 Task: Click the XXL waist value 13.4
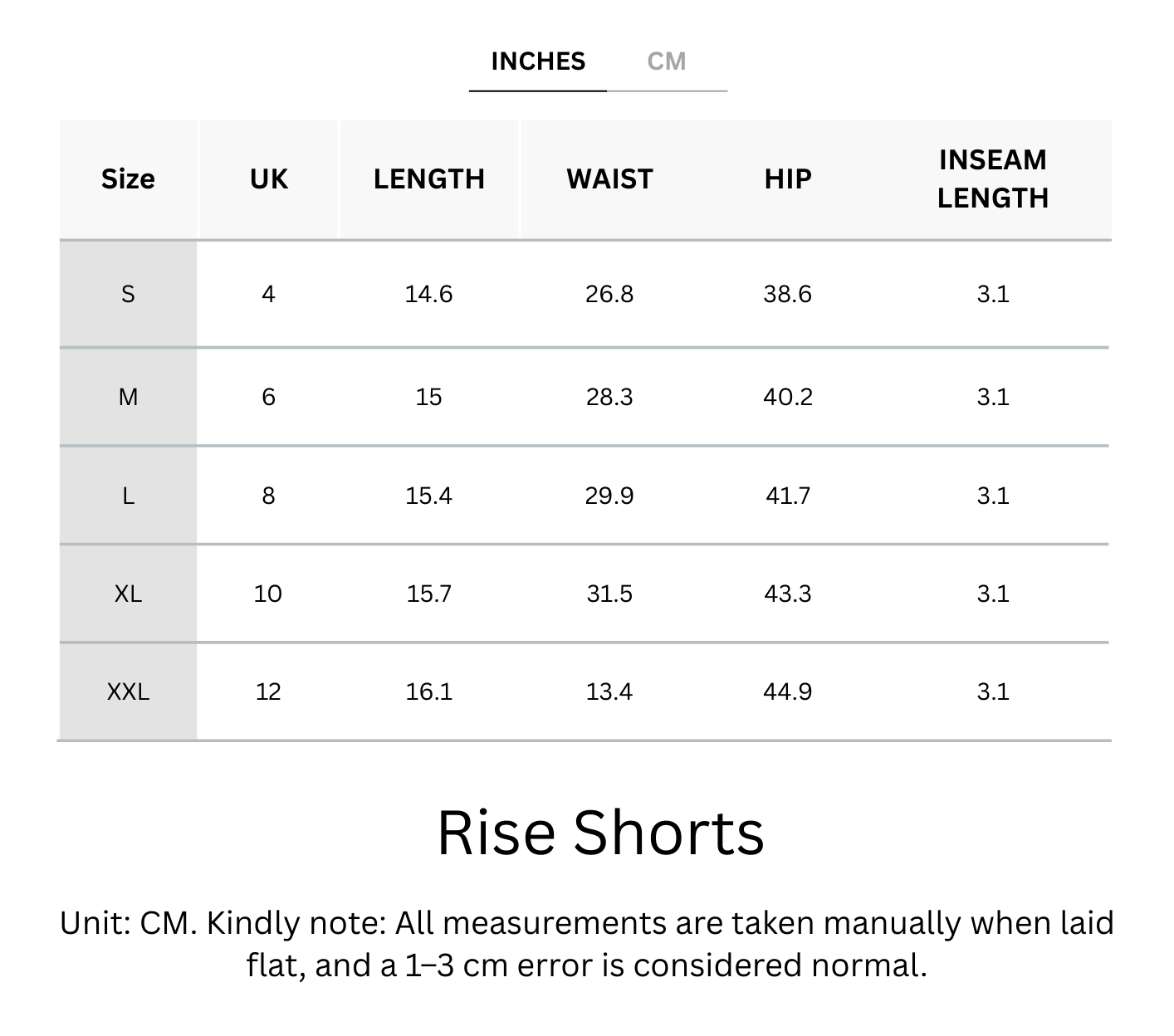tap(609, 691)
